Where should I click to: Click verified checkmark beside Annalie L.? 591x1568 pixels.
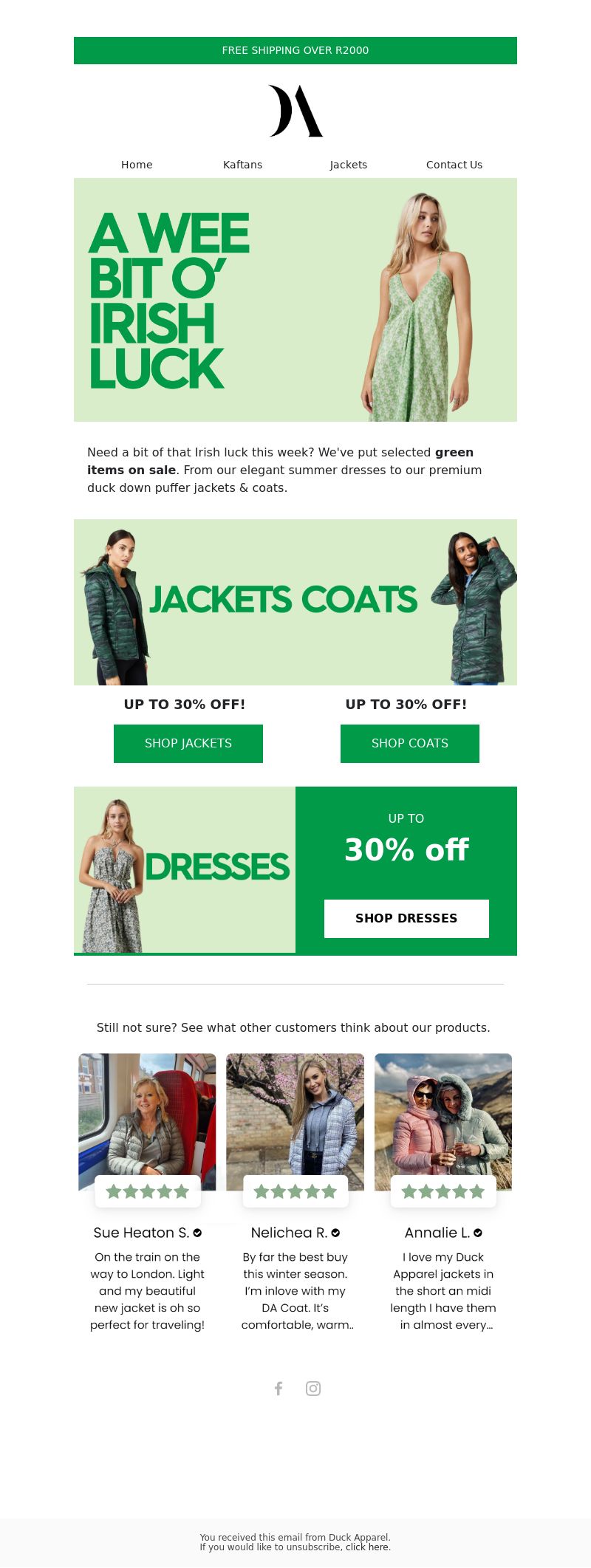point(478,1233)
